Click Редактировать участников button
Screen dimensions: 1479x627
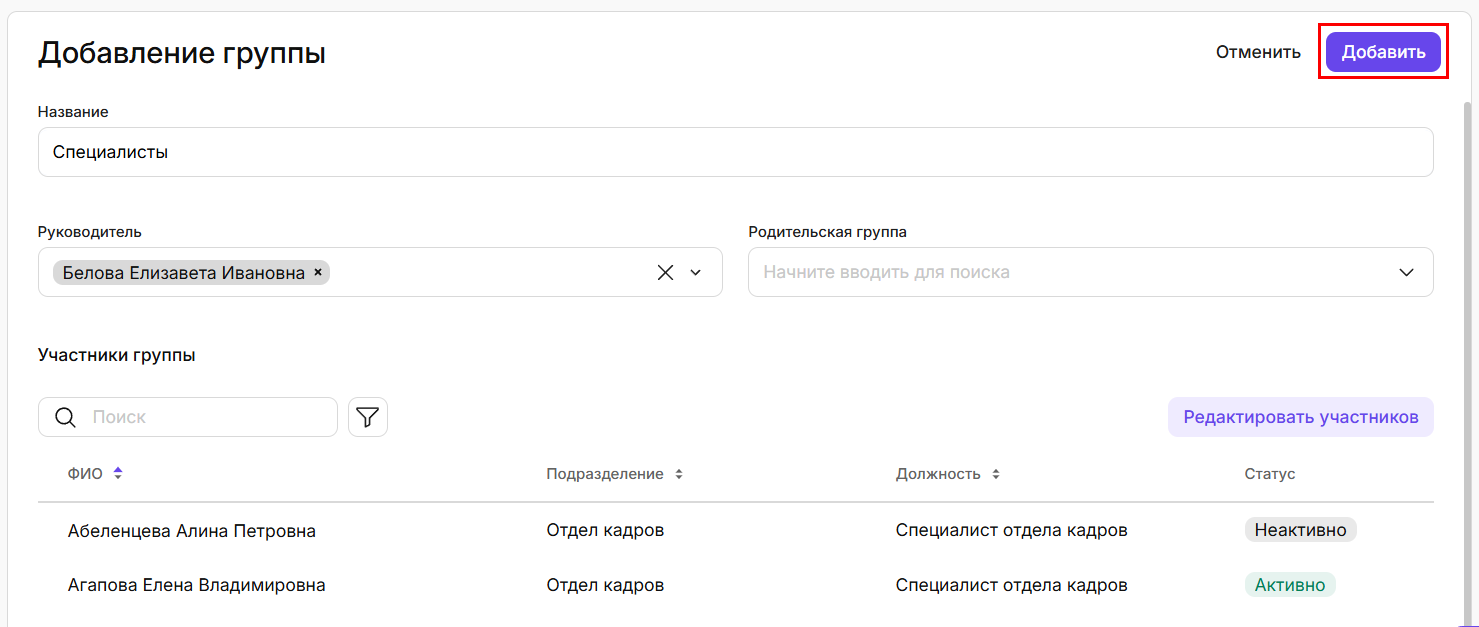1300,417
